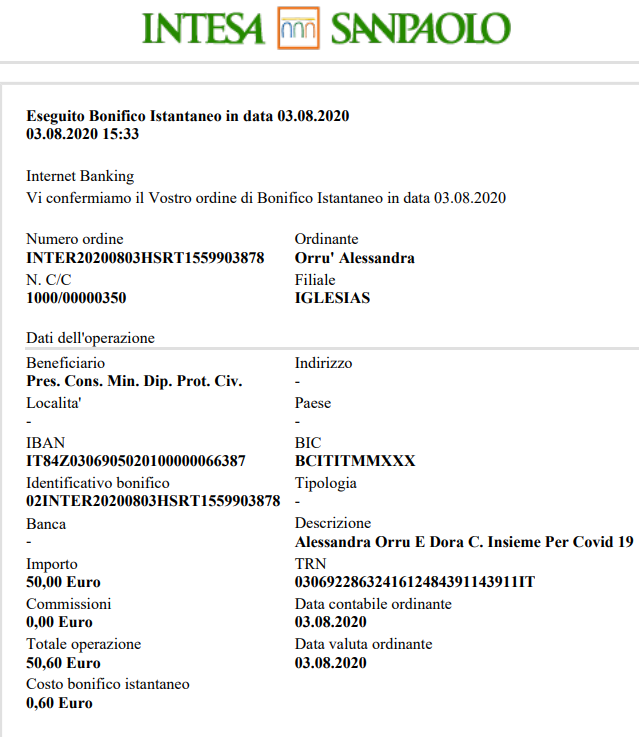This screenshot has height=737, width=639.
Task: Click the Totale operazione 50,60 Euro
Action: point(63,663)
